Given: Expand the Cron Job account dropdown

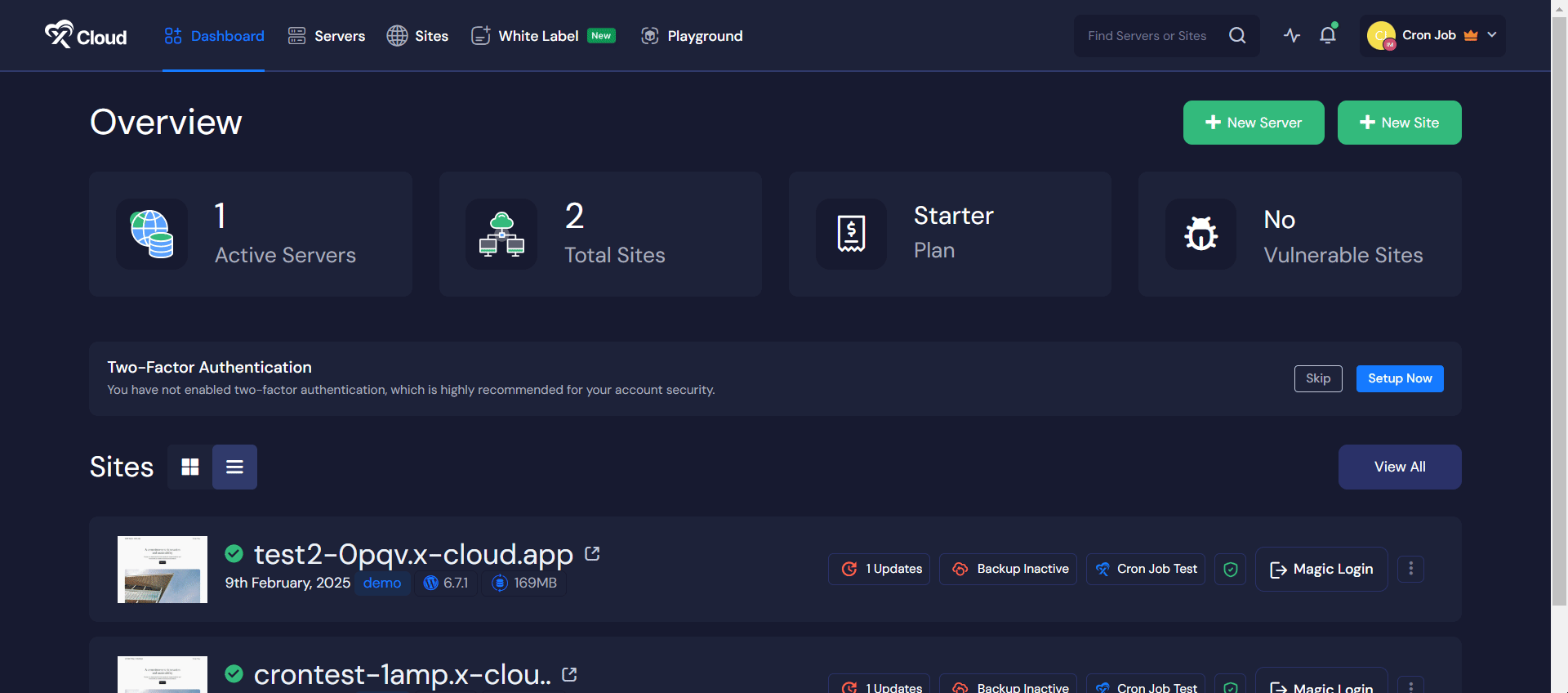Looking at the screenshot, I should 1432,36.
